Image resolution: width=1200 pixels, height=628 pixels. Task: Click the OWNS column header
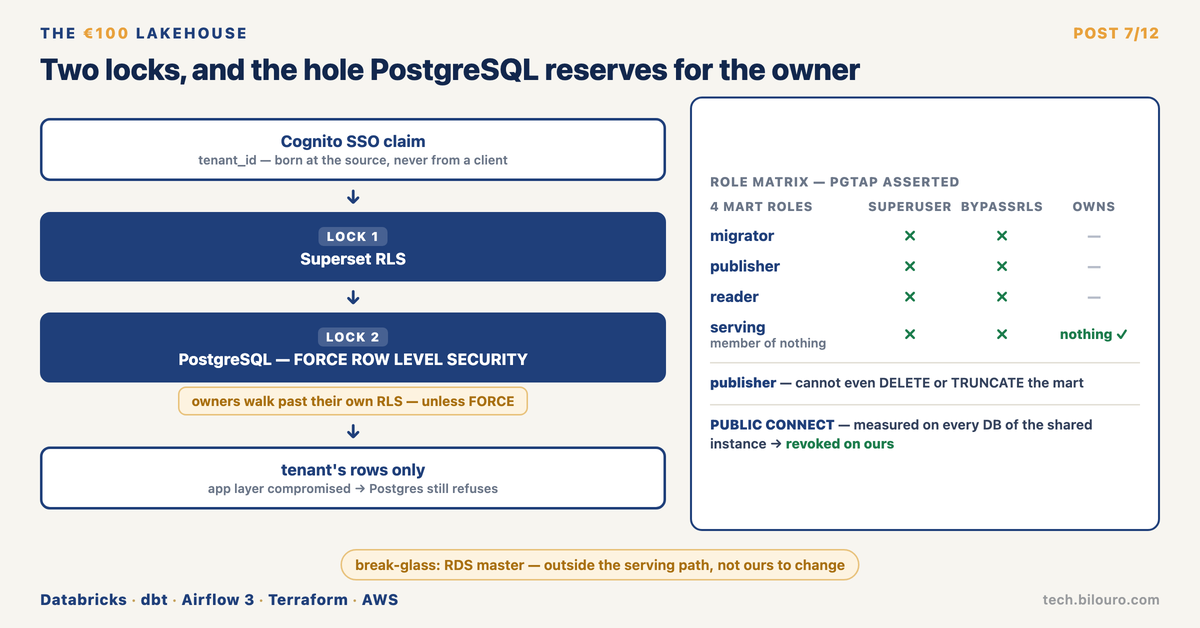pyautogui.click(x=1094, y=207)
